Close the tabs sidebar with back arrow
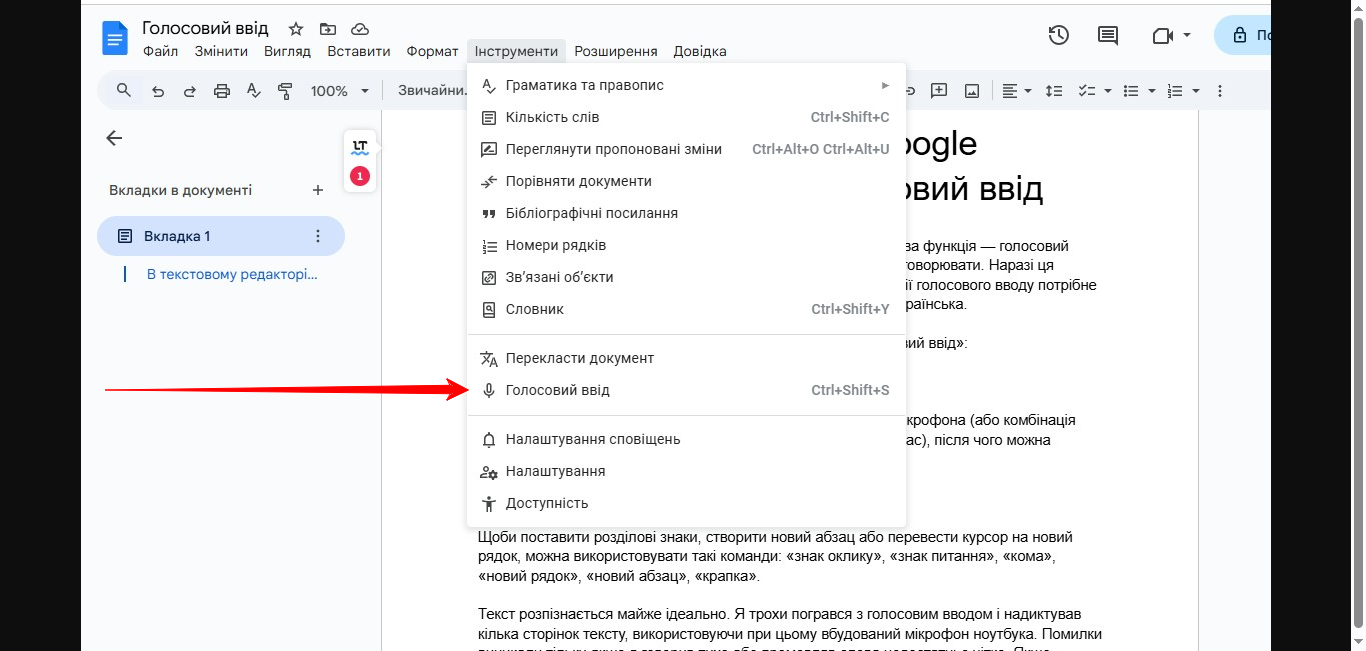Image resolution: width=1366 pixels, height=651 pixels. (x=114, y=138)
